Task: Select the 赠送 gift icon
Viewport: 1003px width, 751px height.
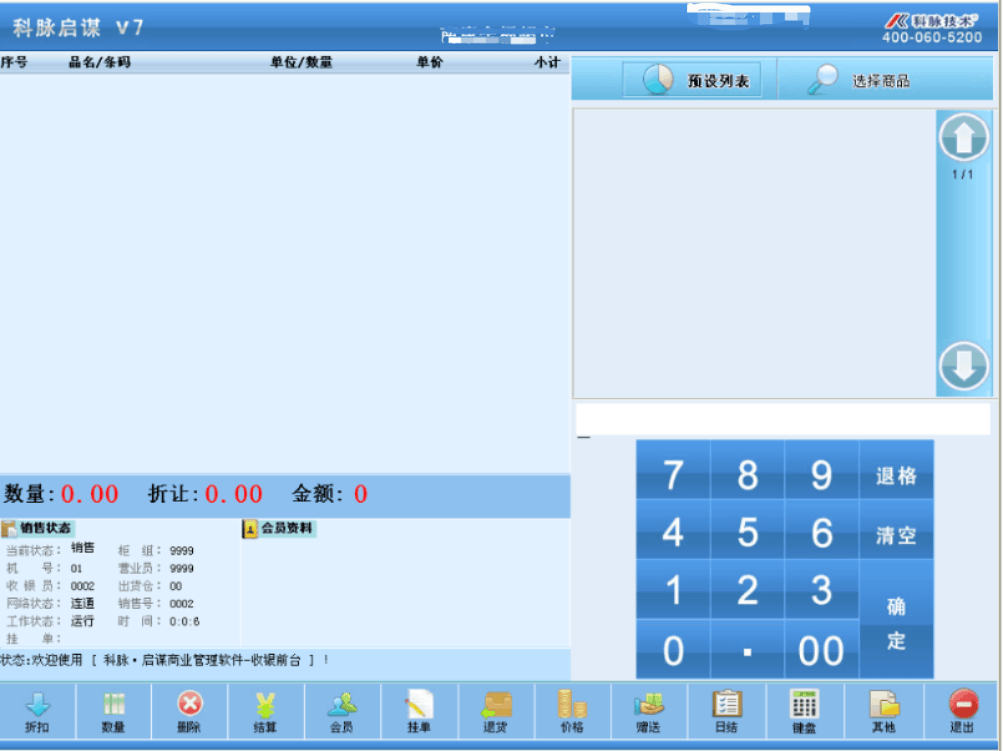Action: (x=649, y=711)
